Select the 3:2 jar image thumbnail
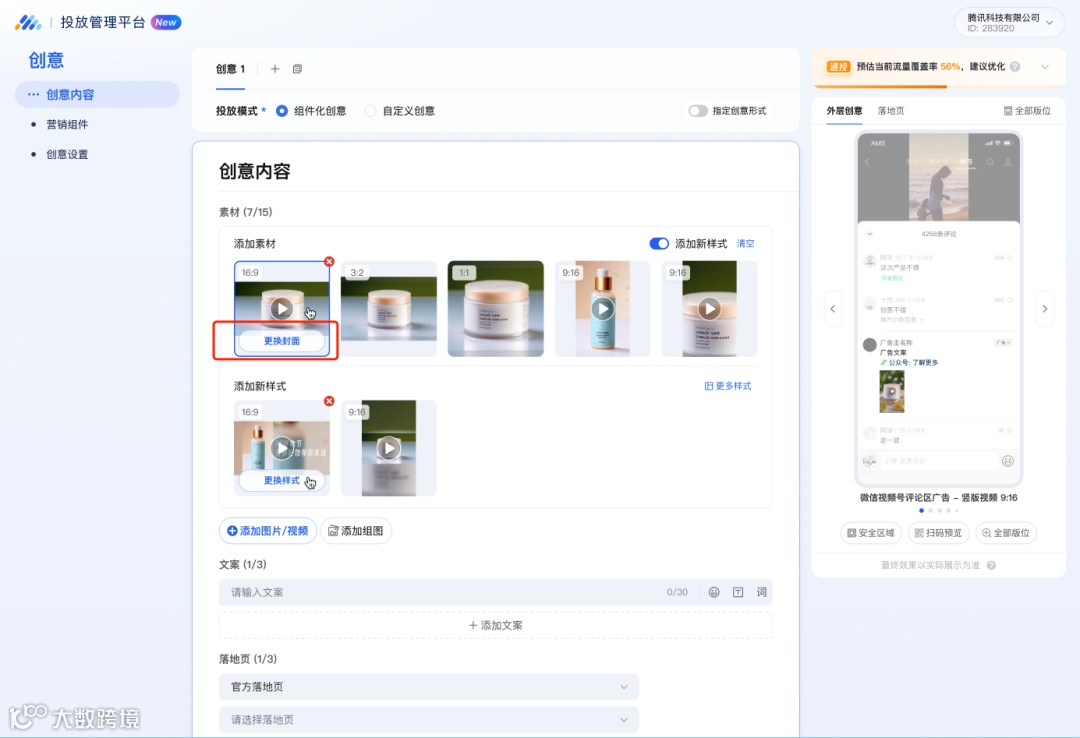The width and height of the screenshot is (1080, 738). [x=388, y=309]
